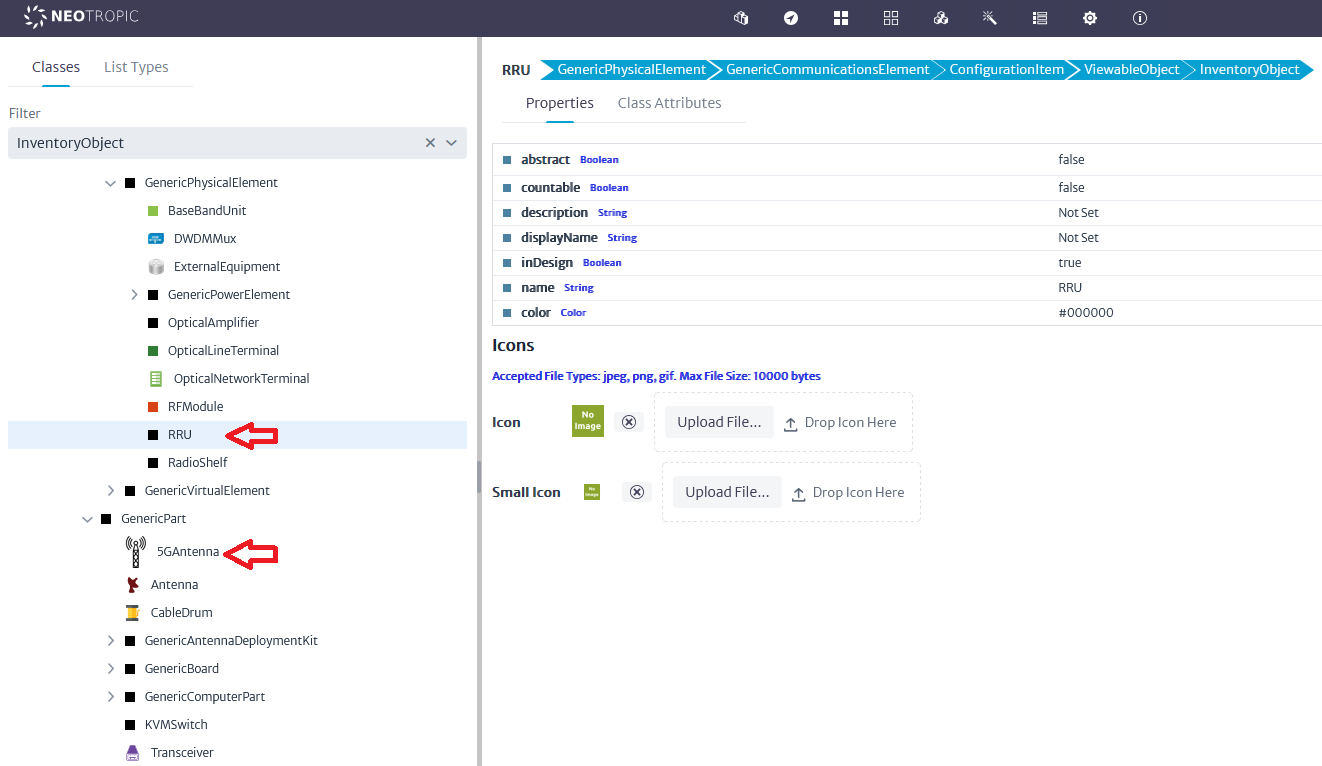Viewport: 1322px width, 766px height.
Task: Collapse the GenericPhysicalElement tree node
Action: pyautogui.click(x=111, y=183)
